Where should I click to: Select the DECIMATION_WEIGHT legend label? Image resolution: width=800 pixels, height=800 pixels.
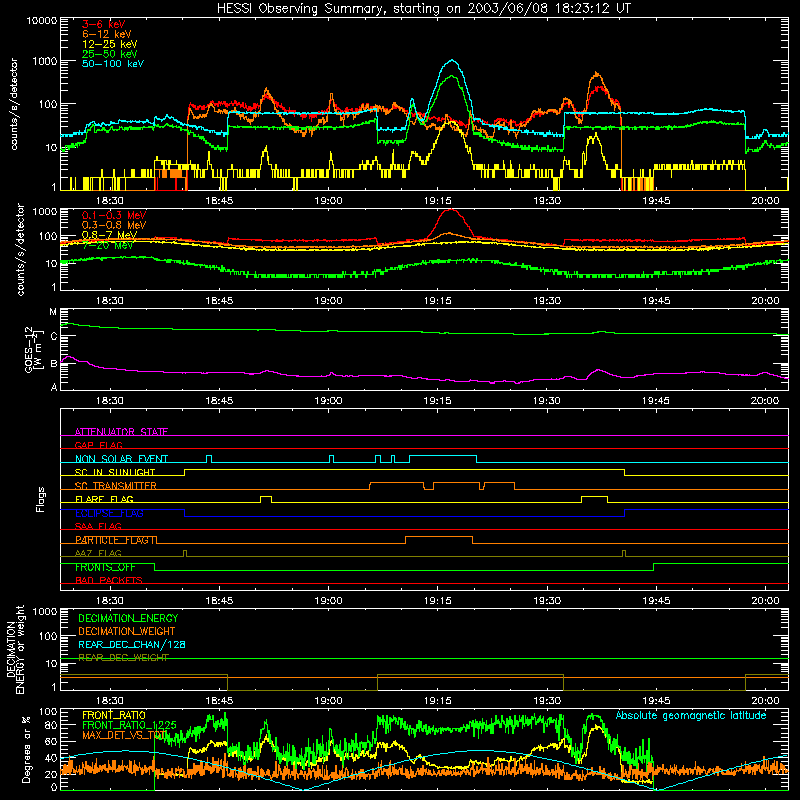point(127,631)
